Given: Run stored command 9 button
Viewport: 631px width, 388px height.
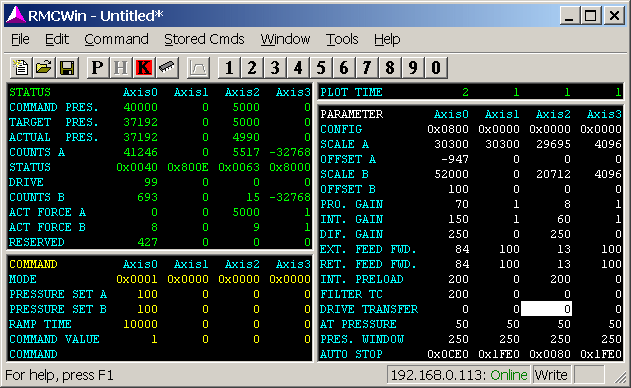Looking at the screenshot, I should (x=412, y=68).
